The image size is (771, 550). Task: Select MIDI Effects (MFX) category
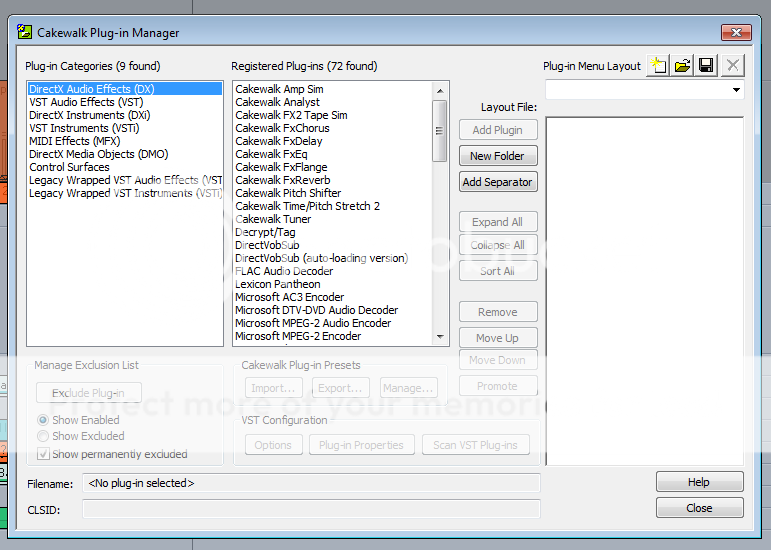(x=73, y=141)
